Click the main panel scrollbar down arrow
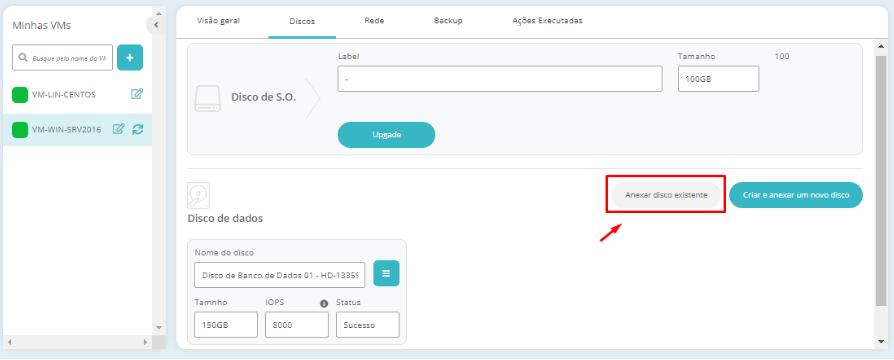This screenshot has width=894, height=360. point(881,342)
